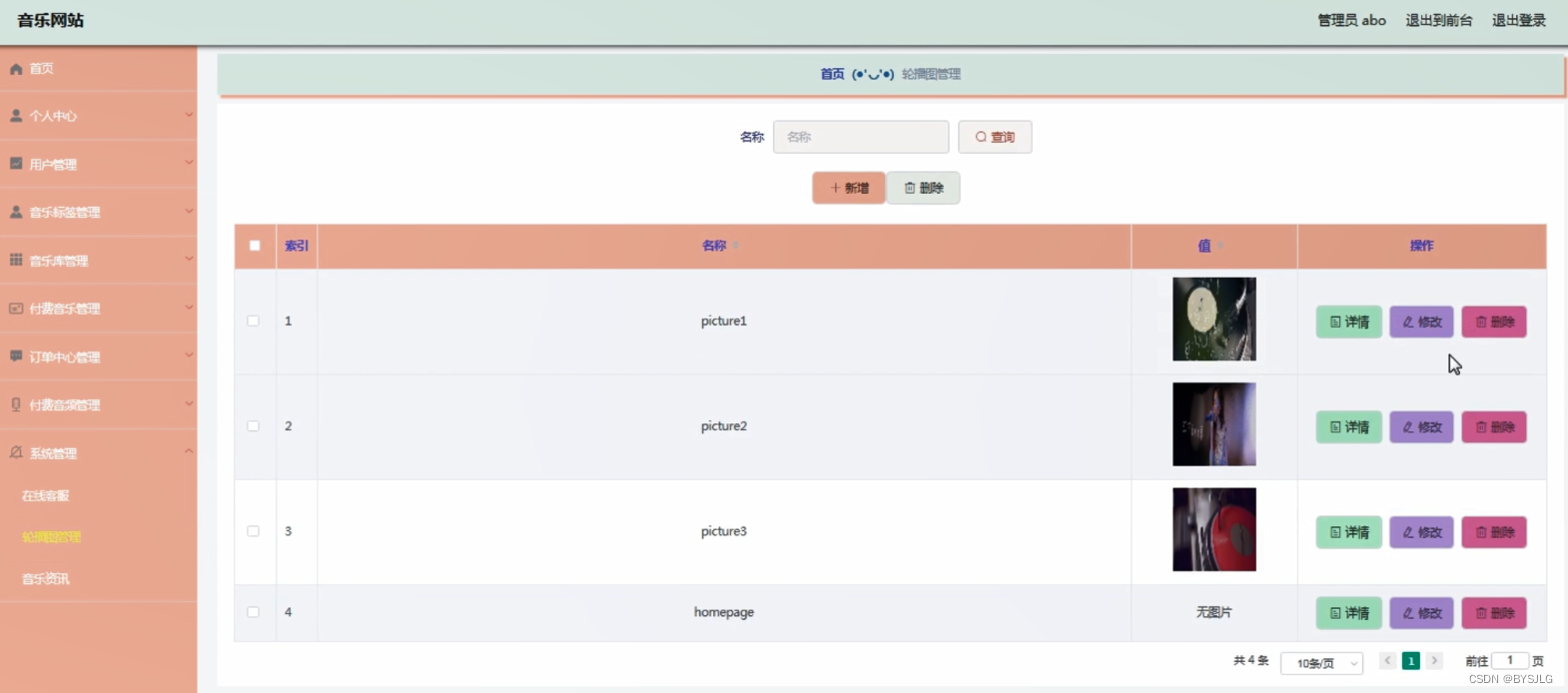
Task: Go to the previous page arrow
Action: (1387, 661)
